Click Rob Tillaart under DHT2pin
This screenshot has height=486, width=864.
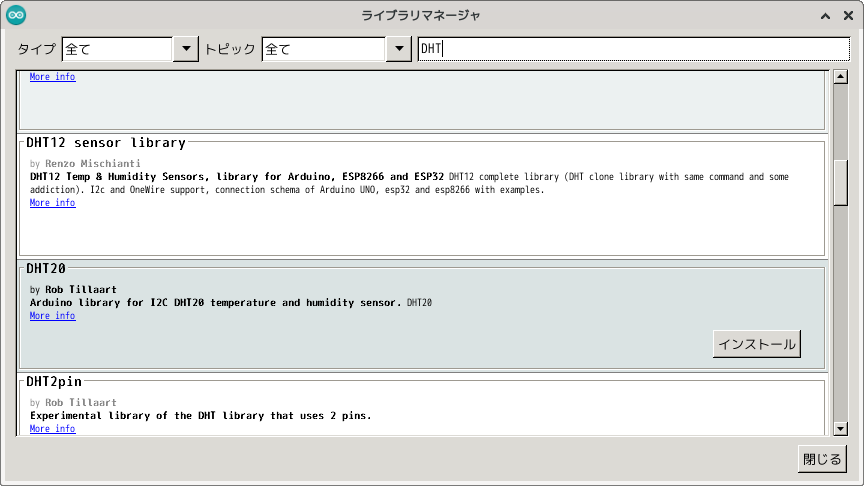(80, 402)
